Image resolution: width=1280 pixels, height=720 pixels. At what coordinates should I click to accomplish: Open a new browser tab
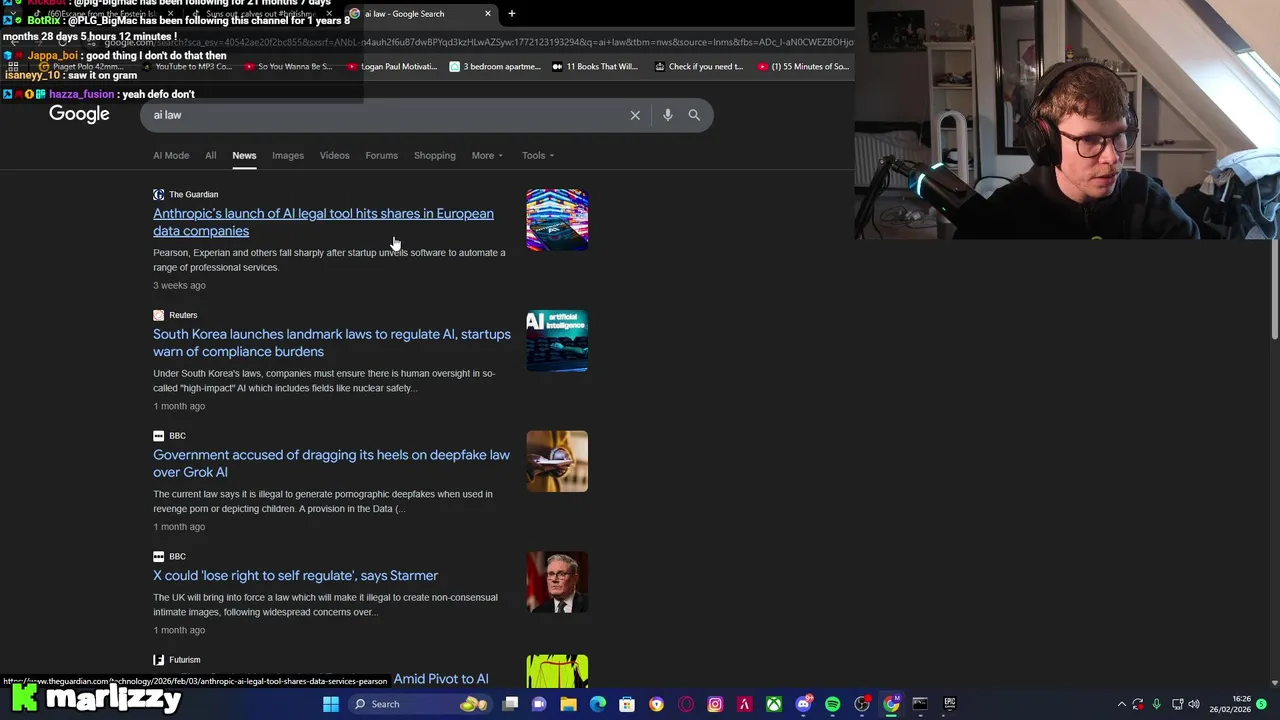click(x=511, y=14)
